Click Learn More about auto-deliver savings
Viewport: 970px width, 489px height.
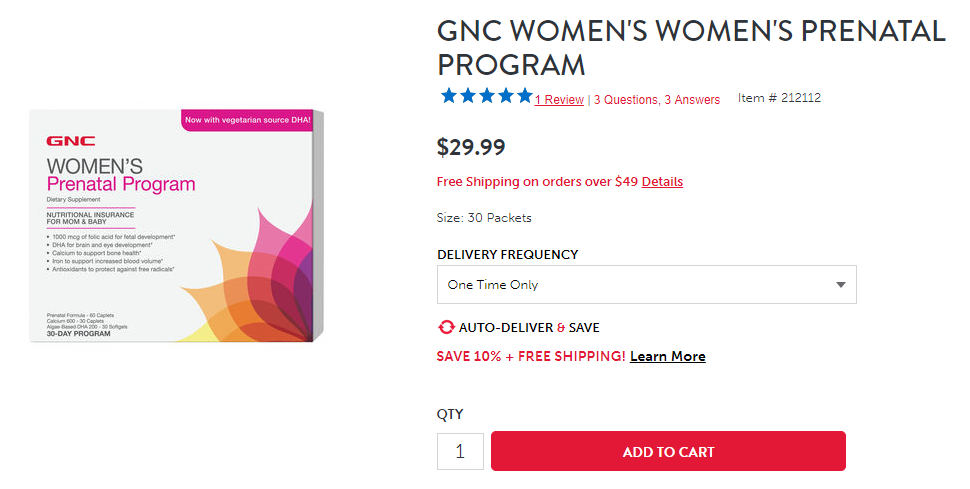pos(667,357)
